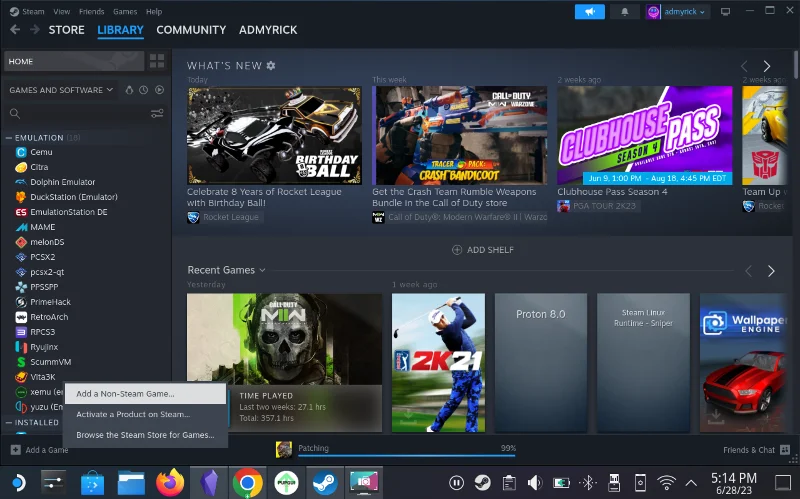Select Dolphin Emulator in the sidebar
The image size is (800, 499).
(62, 182)
